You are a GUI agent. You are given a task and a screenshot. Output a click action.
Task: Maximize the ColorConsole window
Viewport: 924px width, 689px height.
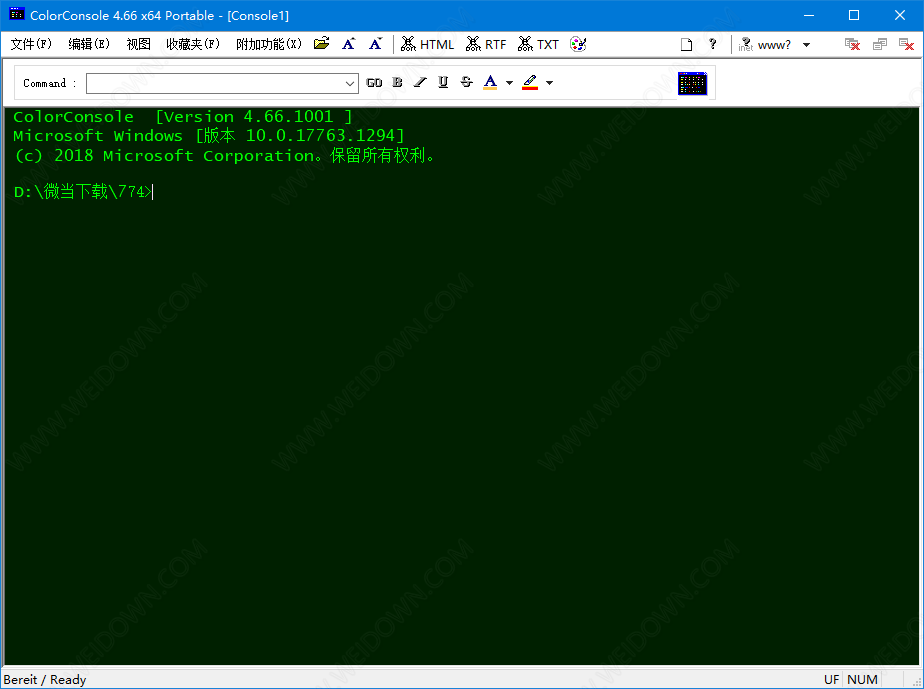click(854, 15)
